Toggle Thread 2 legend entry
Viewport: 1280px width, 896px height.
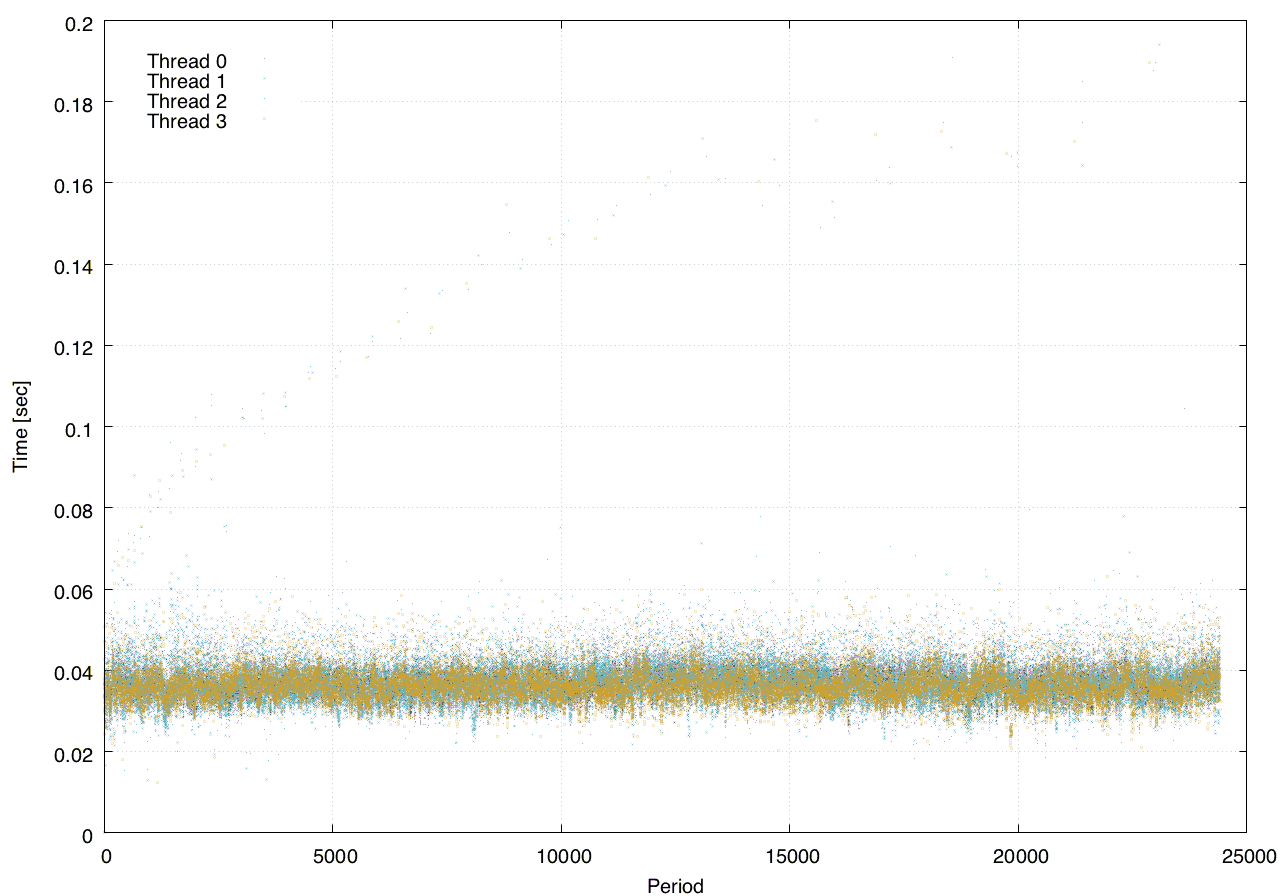tap(187, 101)
